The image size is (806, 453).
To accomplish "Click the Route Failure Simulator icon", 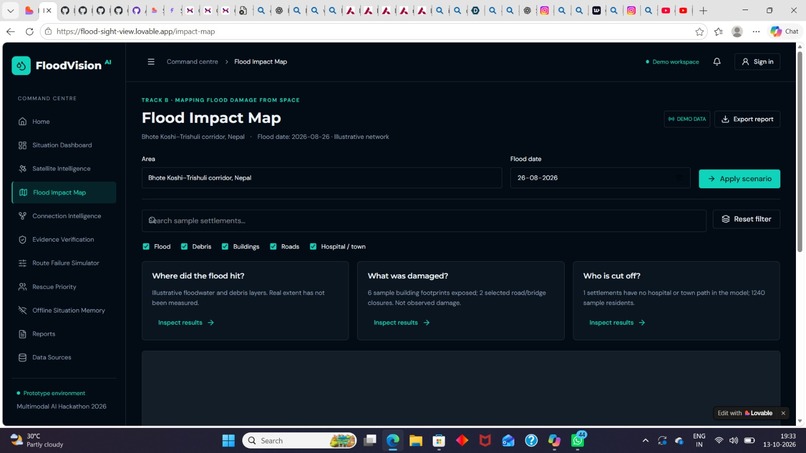I will tap(22, 263).
